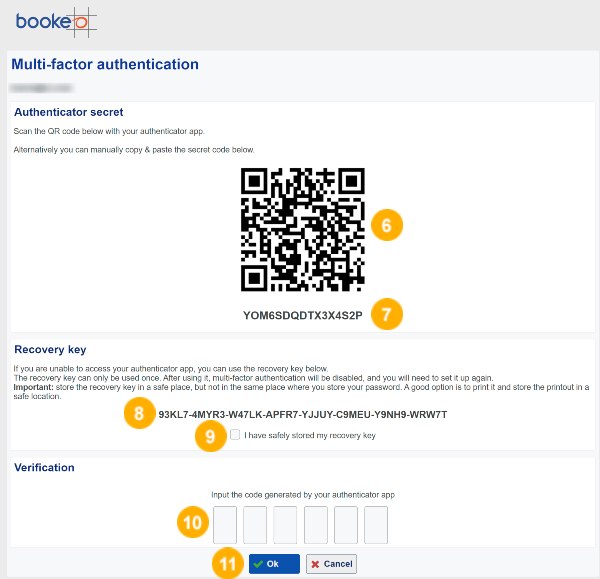
Task: Click the fourth verification code box
Action: (316, 525)
